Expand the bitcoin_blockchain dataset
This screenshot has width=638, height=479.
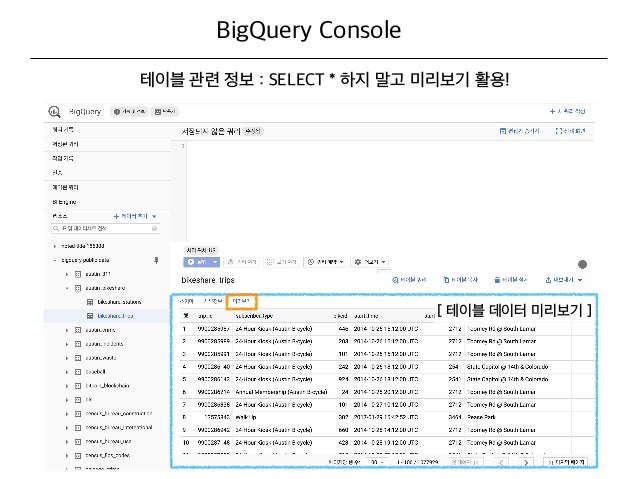point(67,386)
